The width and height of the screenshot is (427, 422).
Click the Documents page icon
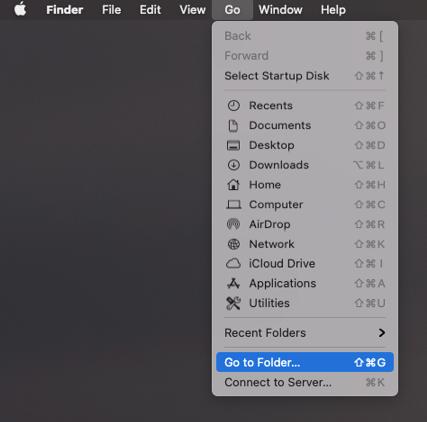coord(233,126)
